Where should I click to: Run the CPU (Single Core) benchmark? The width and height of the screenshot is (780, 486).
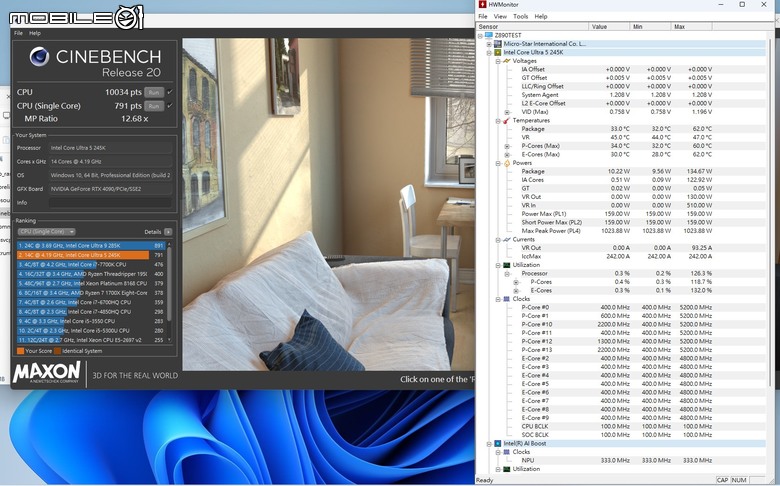tap(154, 106)
